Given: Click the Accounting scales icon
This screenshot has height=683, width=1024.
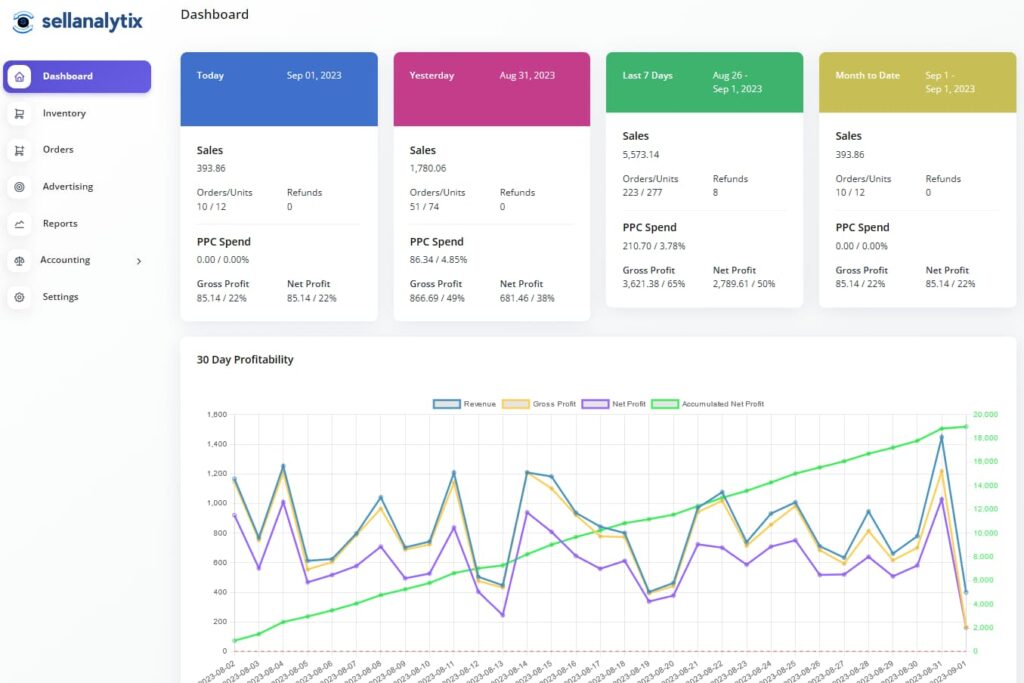Looking at the screenshot, I should (19, 260).
